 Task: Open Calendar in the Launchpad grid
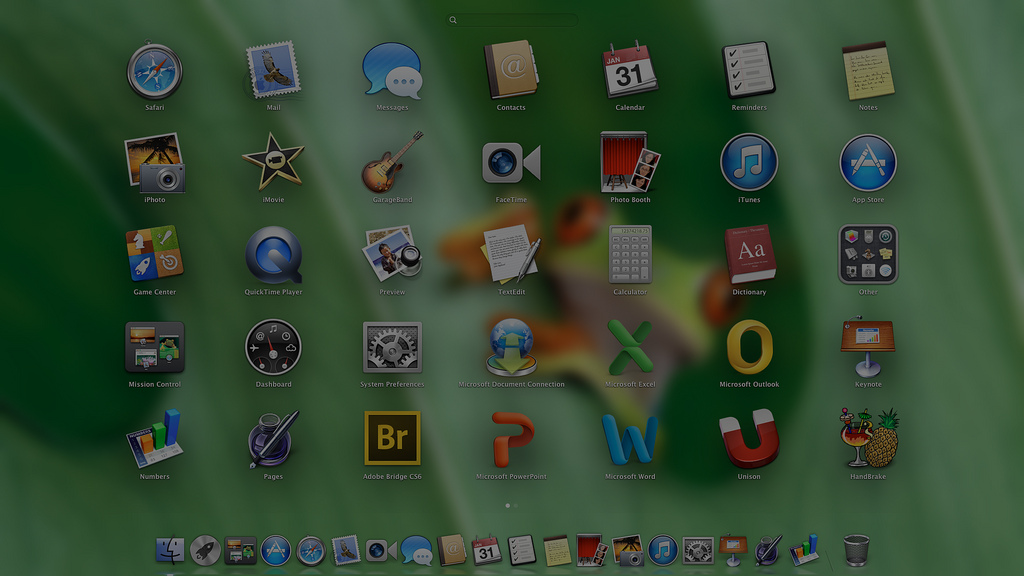click(630, 69)
